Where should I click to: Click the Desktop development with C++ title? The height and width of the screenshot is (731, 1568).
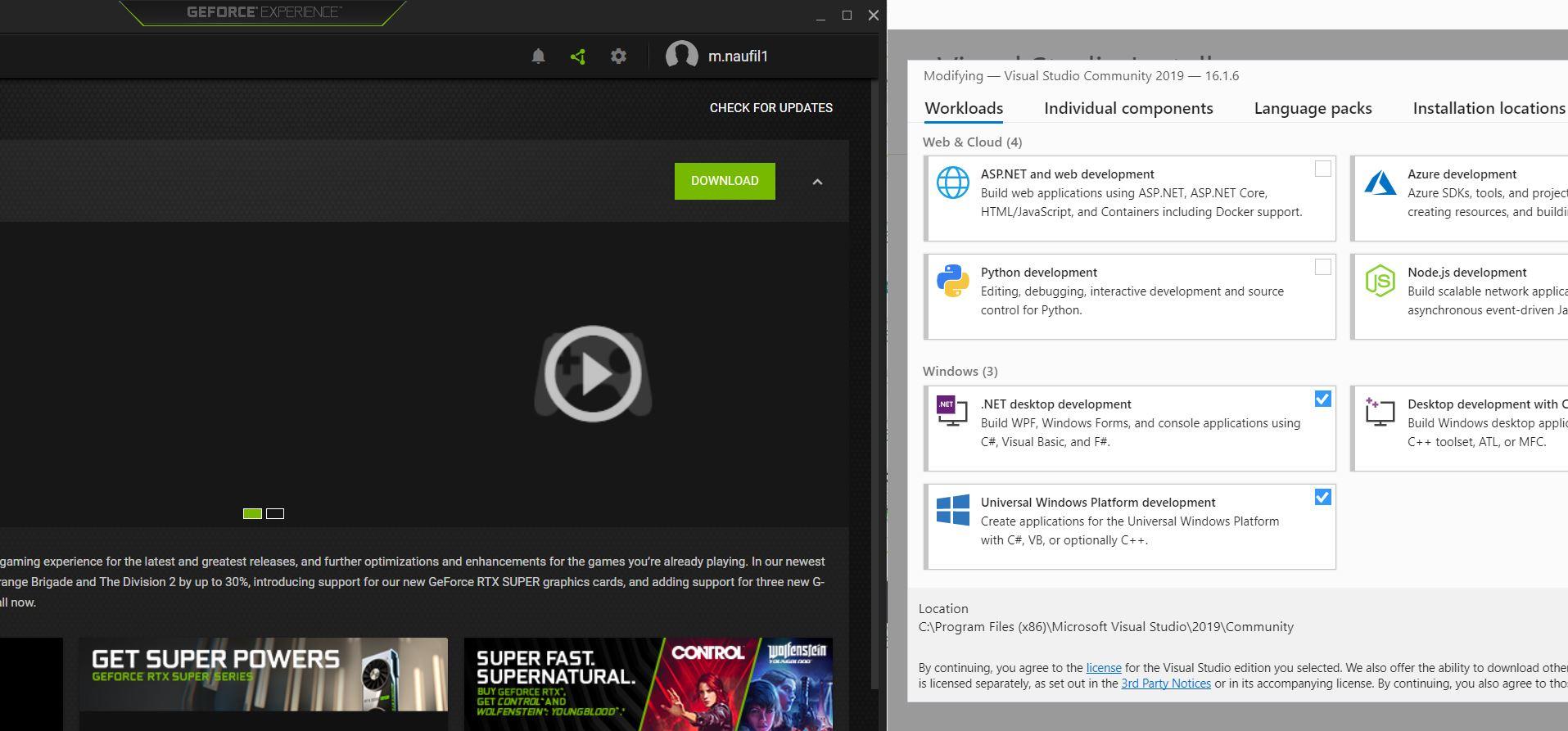[x=1487, y=404]
